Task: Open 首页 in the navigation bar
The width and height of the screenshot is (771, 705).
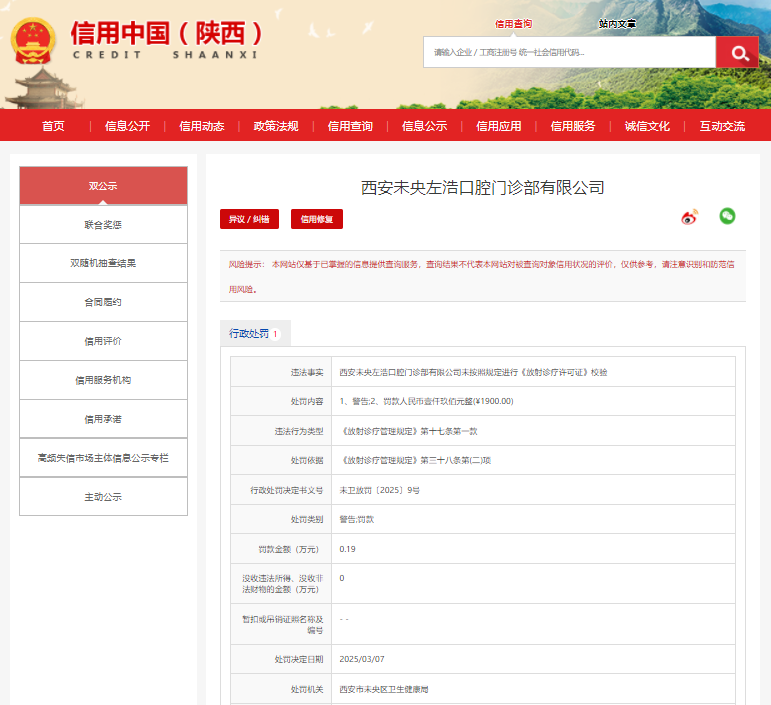Action: [53, 126]
